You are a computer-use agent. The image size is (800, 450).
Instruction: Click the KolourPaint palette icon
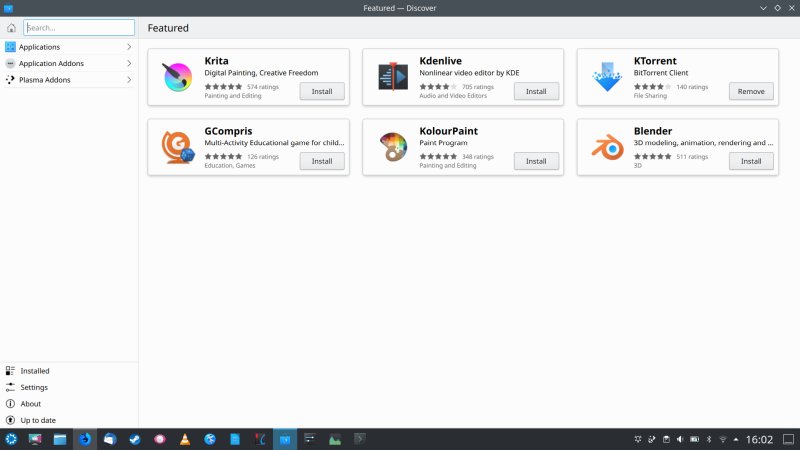click(393, 147)
